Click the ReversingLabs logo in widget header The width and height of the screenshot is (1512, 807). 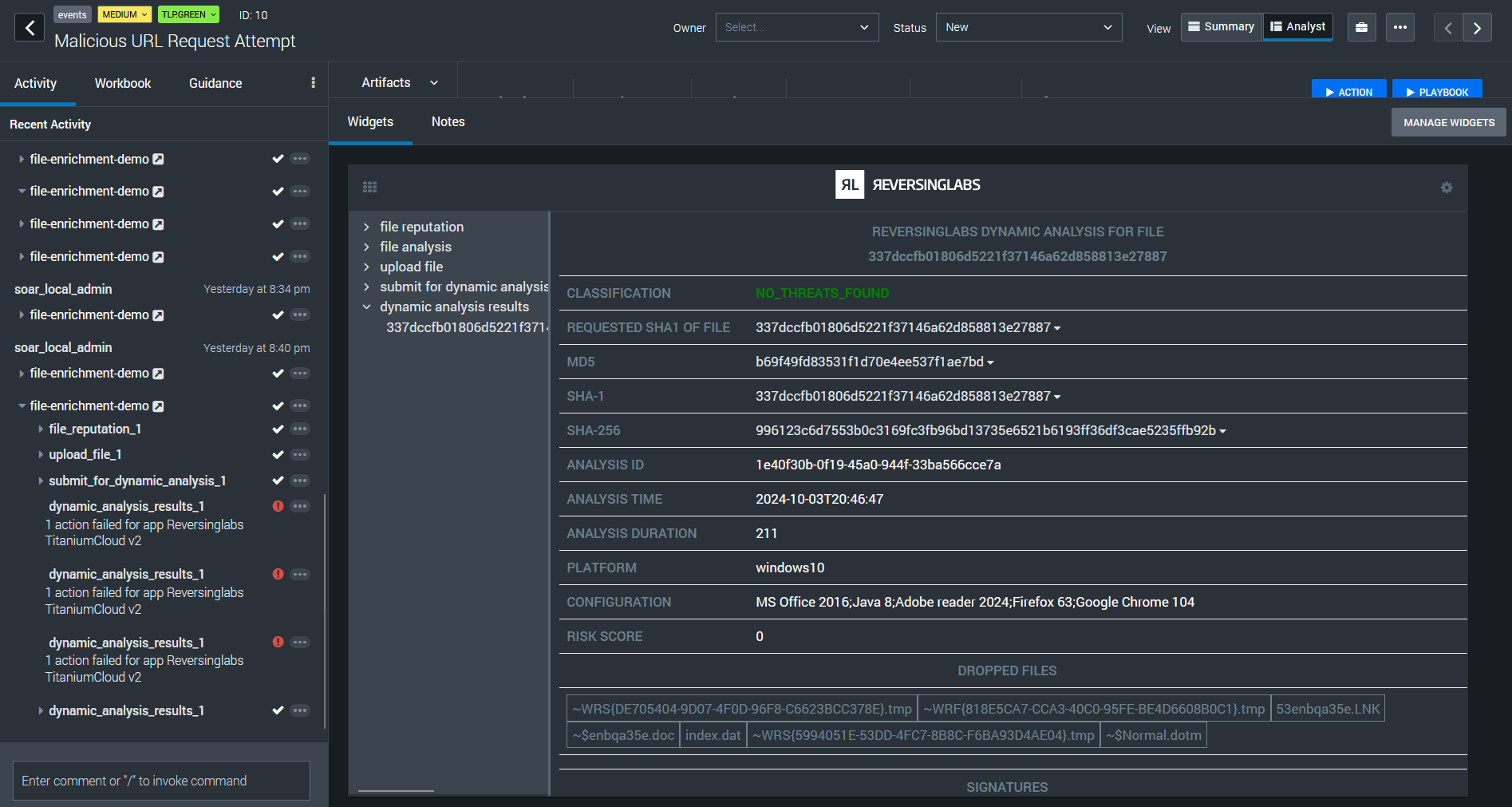pos(907,184)
